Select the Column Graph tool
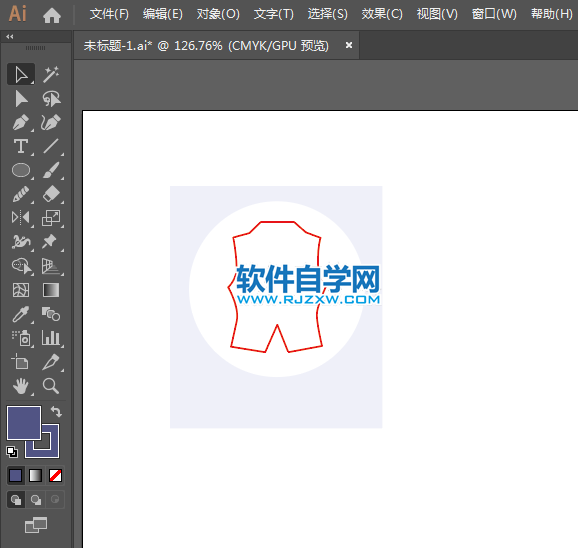This screenshot has height=548, width=578. pos(51,338)
